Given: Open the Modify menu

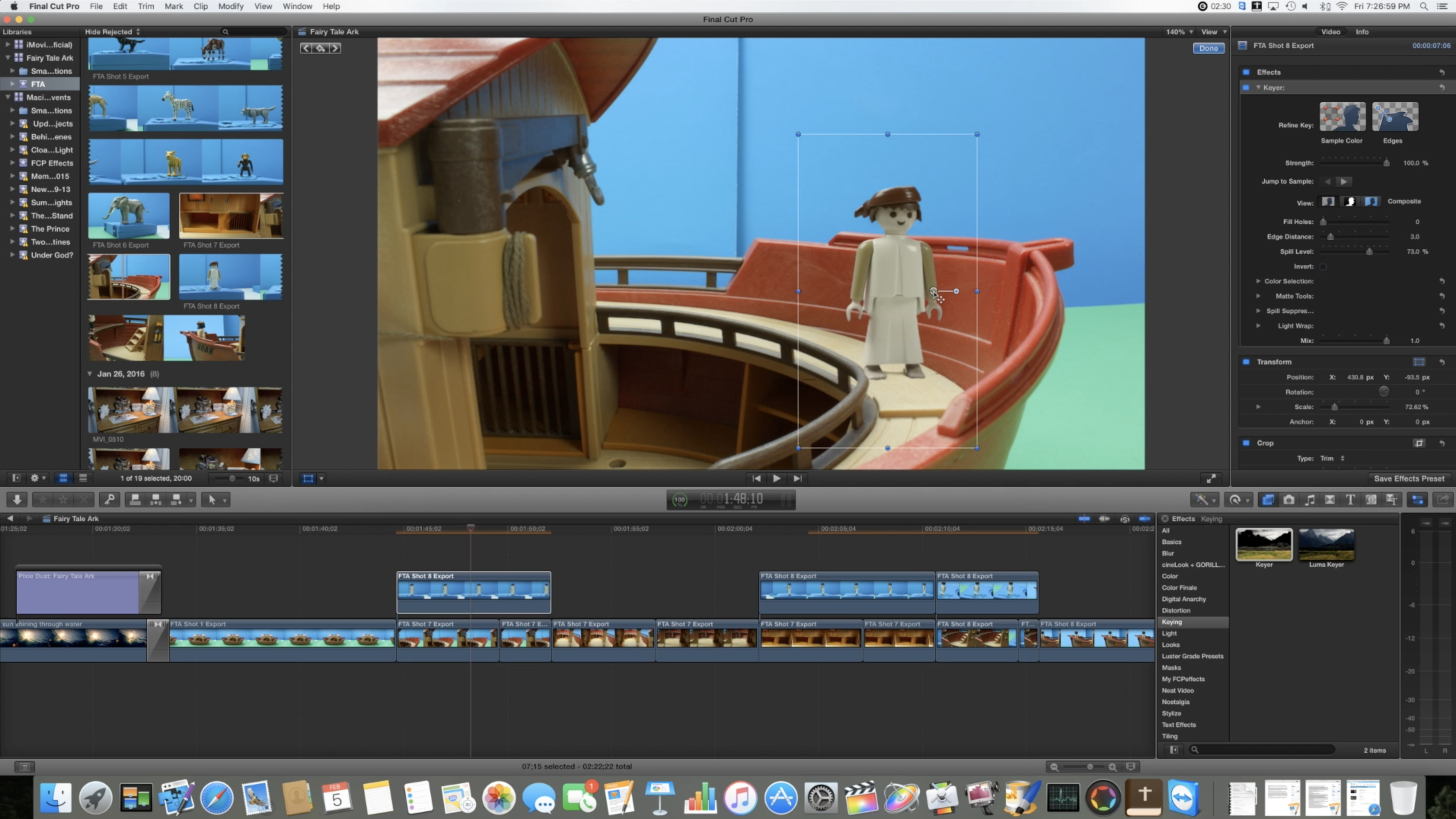Looking at the screenshot, I should (231, 6).
